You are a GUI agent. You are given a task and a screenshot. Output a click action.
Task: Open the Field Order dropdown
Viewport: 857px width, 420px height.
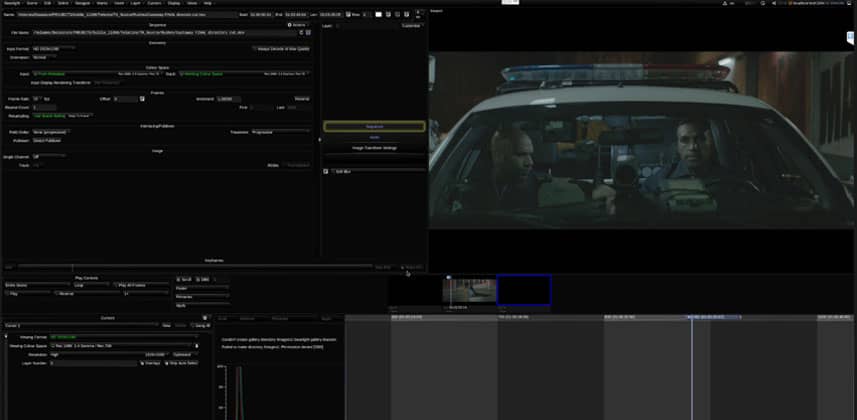[x=50, y=132]
